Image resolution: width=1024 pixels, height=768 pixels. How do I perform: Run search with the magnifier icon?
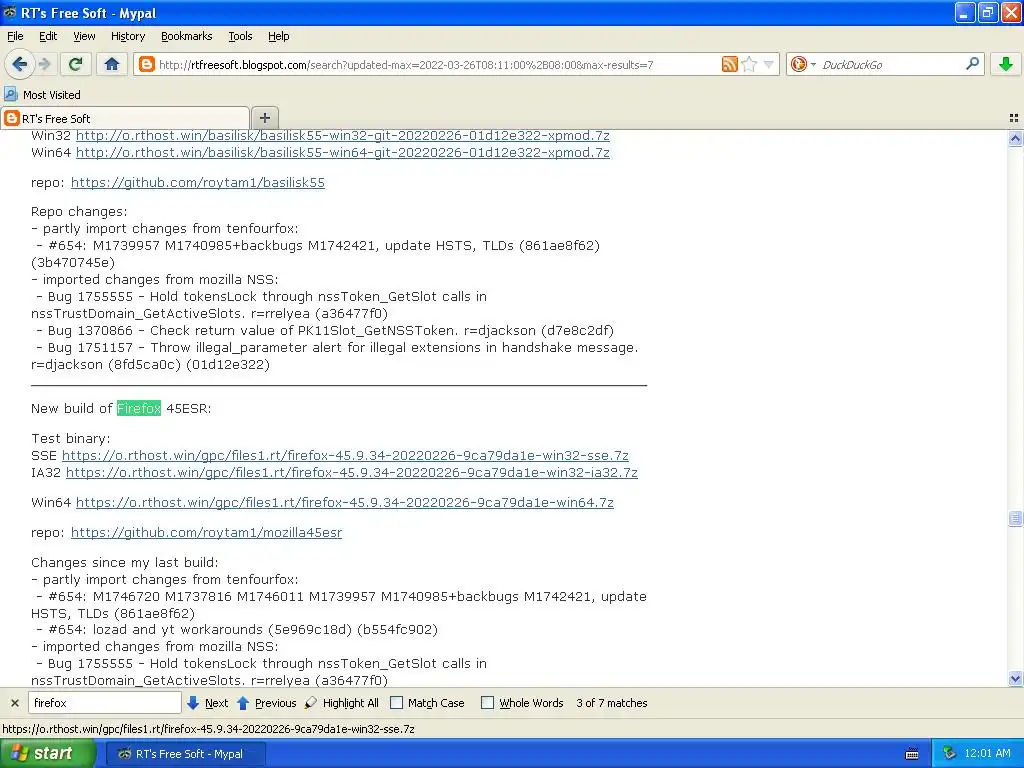(x=972, y=64)
